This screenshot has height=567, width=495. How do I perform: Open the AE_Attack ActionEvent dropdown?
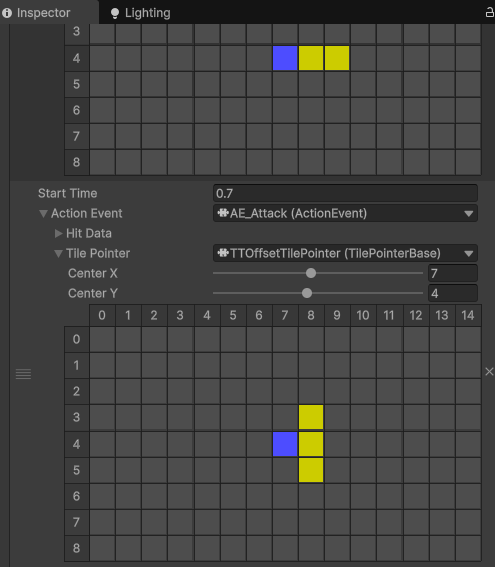pos(345,213)
